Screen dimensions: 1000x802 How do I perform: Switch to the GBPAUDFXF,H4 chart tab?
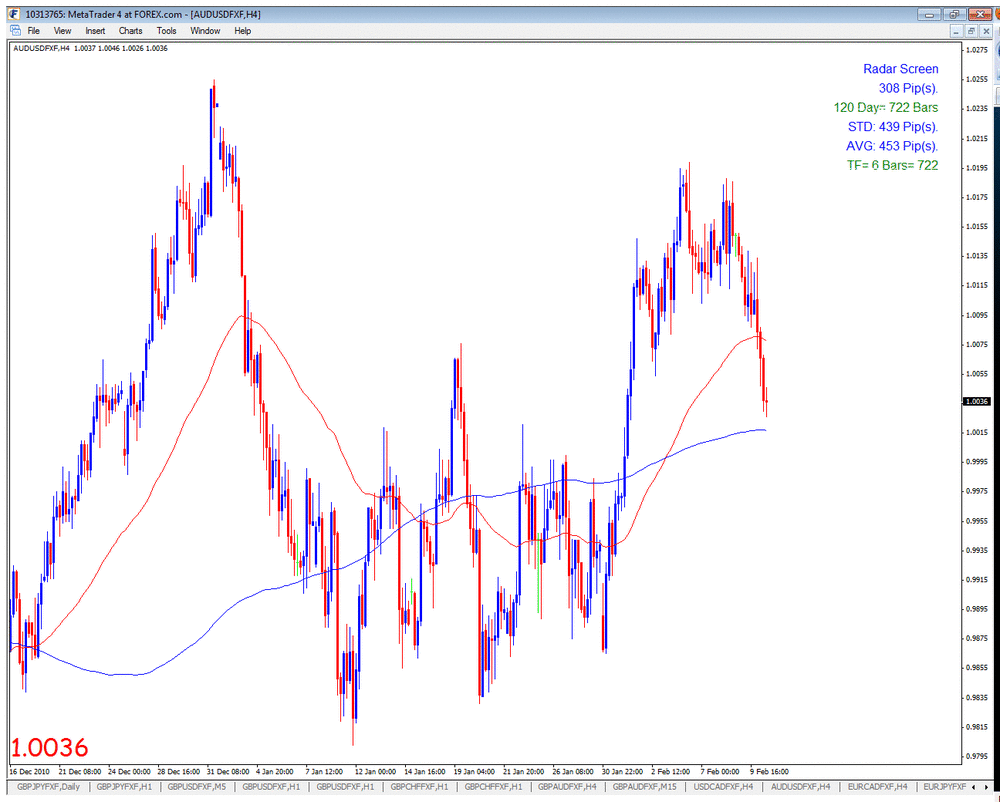coord(567,787)
